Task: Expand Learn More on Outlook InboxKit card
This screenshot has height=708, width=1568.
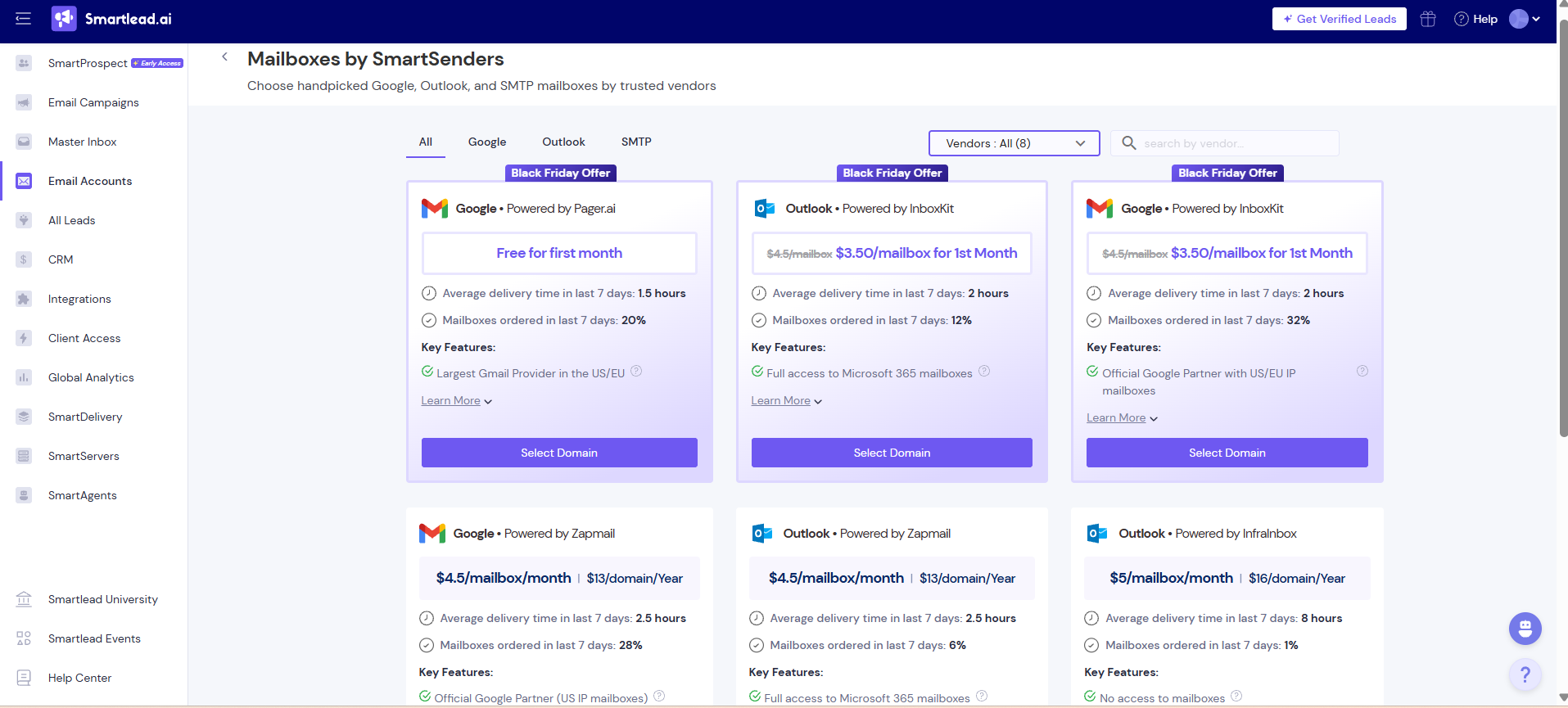Action: [x=787, y=401]
